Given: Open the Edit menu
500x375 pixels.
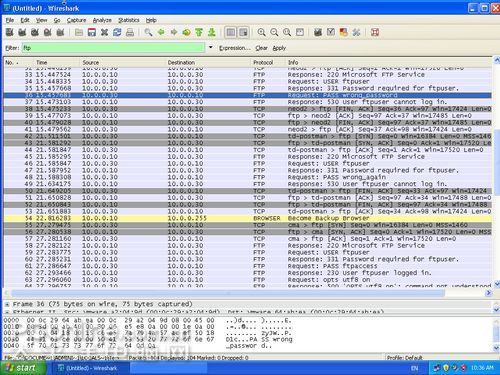Looking at the screenshot, I should [x=25, y=20].
